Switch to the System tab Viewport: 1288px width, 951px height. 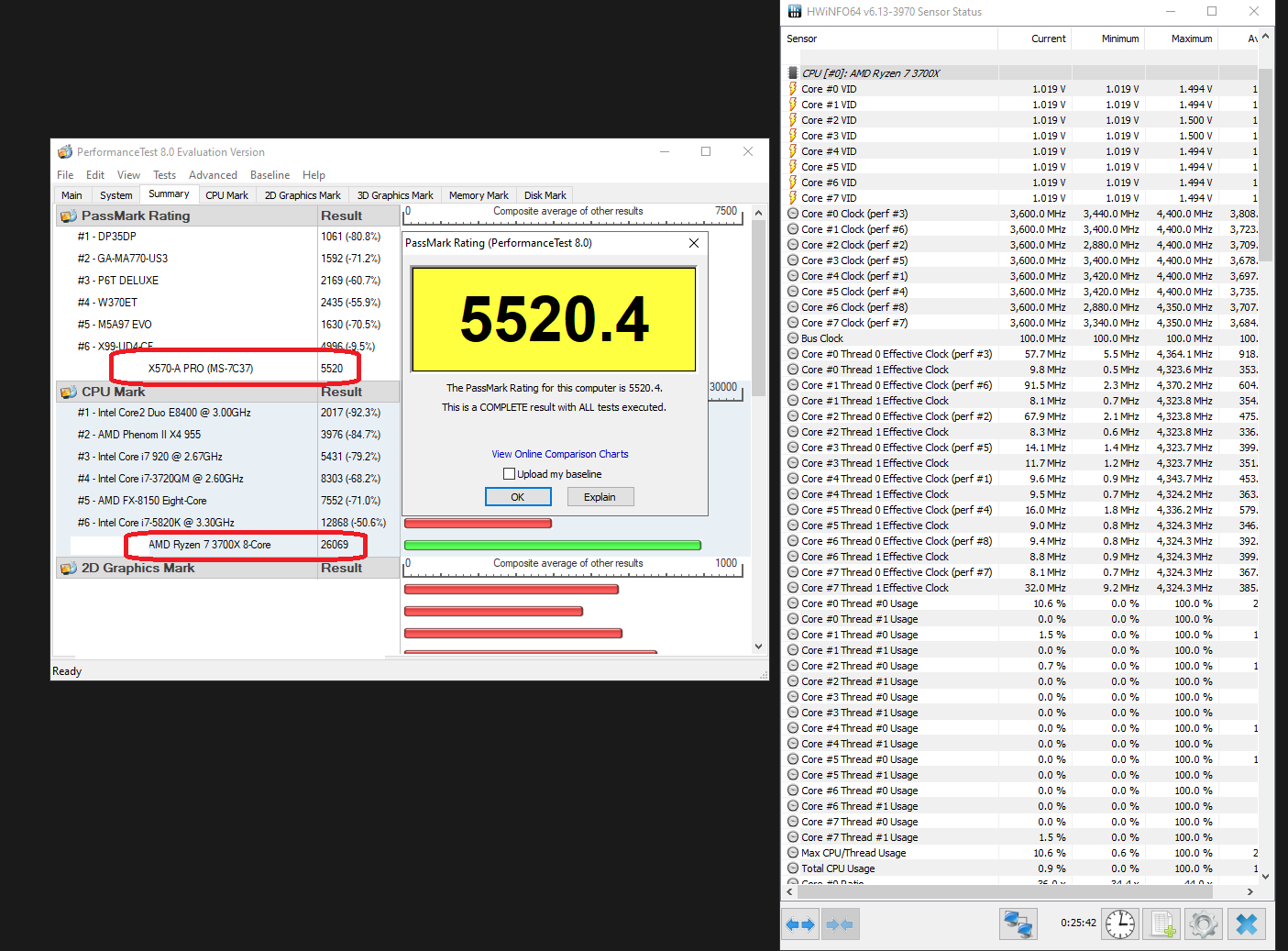pos(116,195)
